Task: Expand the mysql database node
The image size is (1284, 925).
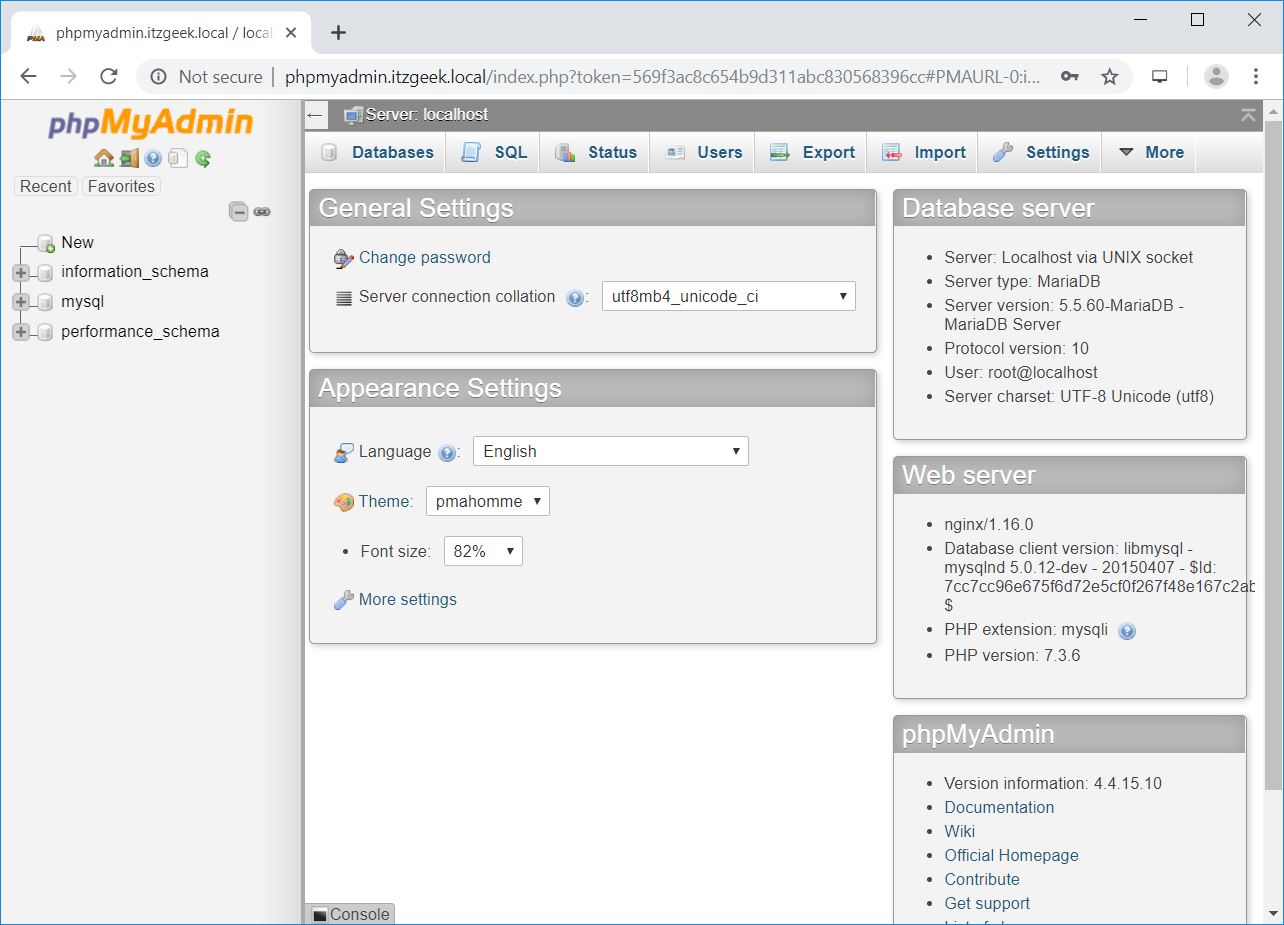Action: click(x=21, y=302)
